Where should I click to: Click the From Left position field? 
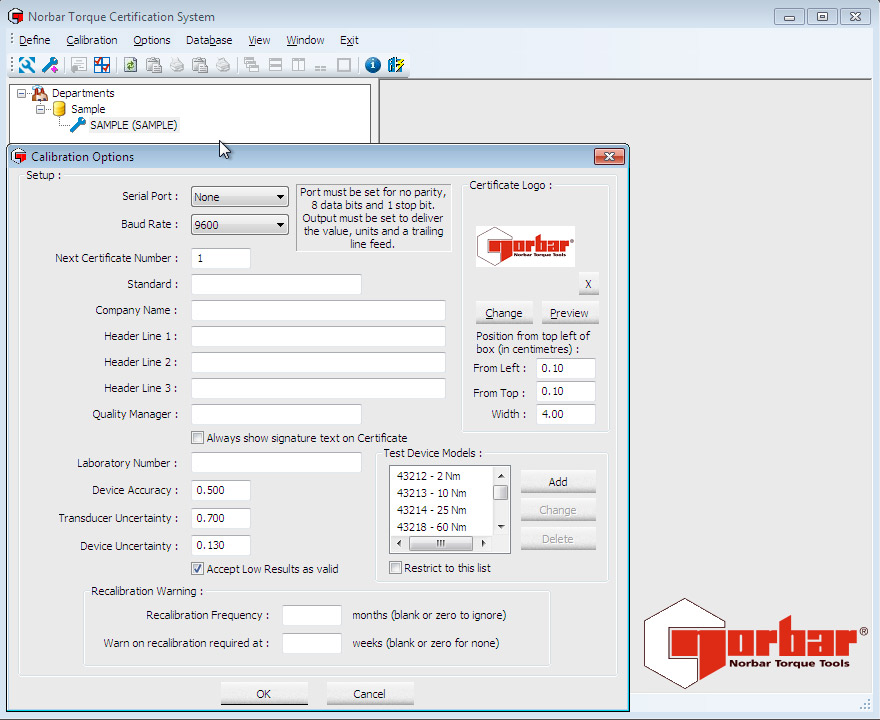tap(566, 368)
